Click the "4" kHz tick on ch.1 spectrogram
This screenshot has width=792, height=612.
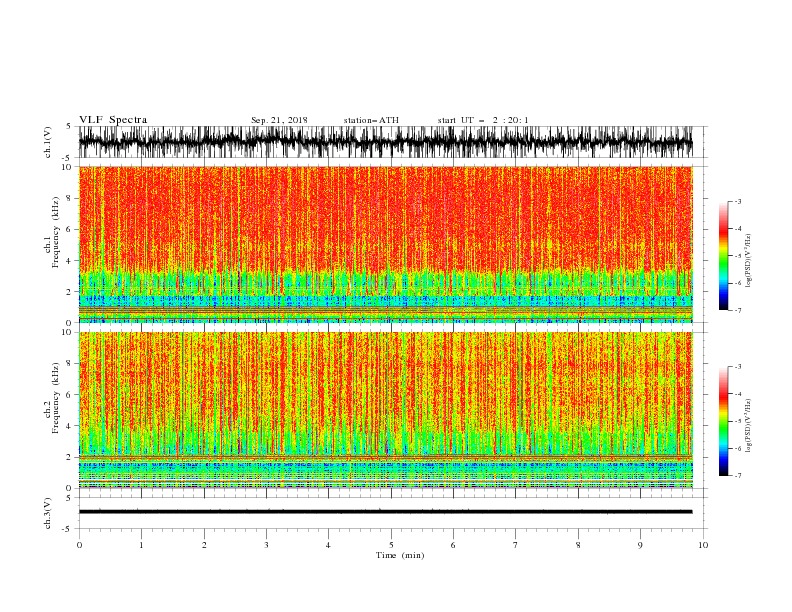69,261
